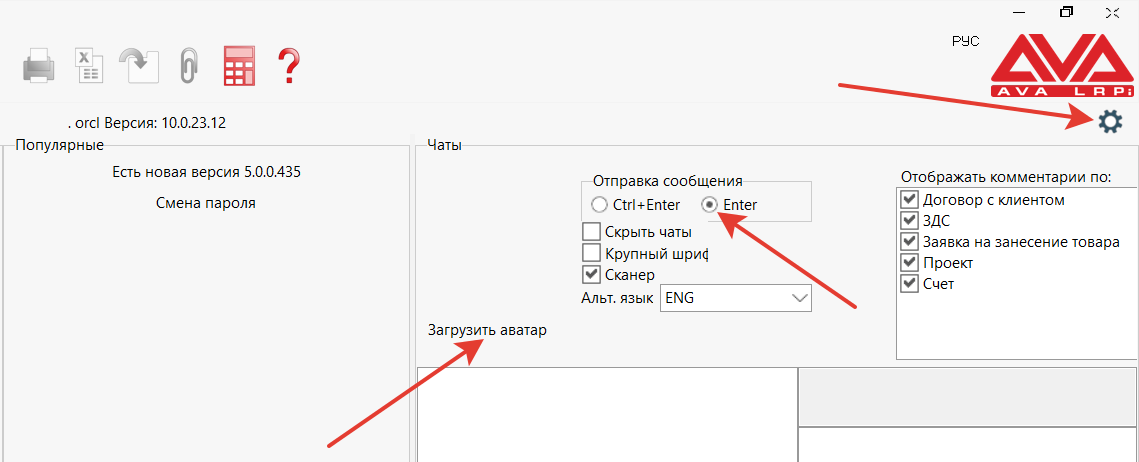The height and width of the screenshot is (462, 1139).
Task: Open Смена пароля in popular list
Action: click(x=206, y=202)
